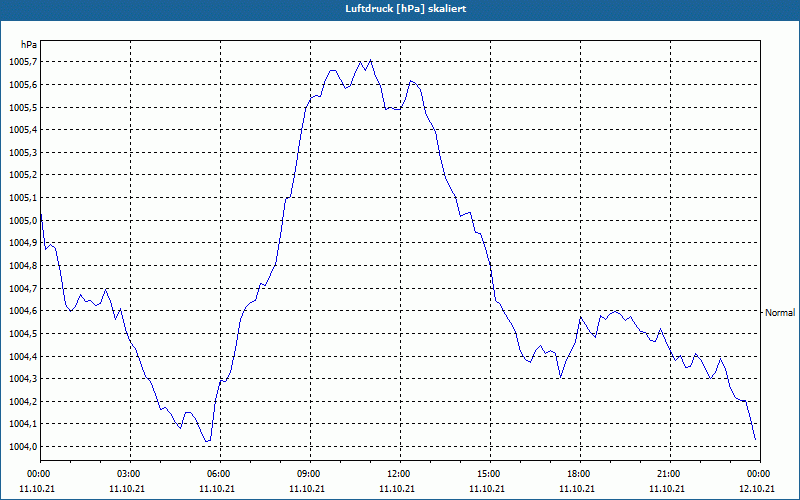Viewport: 800px width, 500px height.
Task: Click the 1005,4 y-axis label
Action: 23,130
